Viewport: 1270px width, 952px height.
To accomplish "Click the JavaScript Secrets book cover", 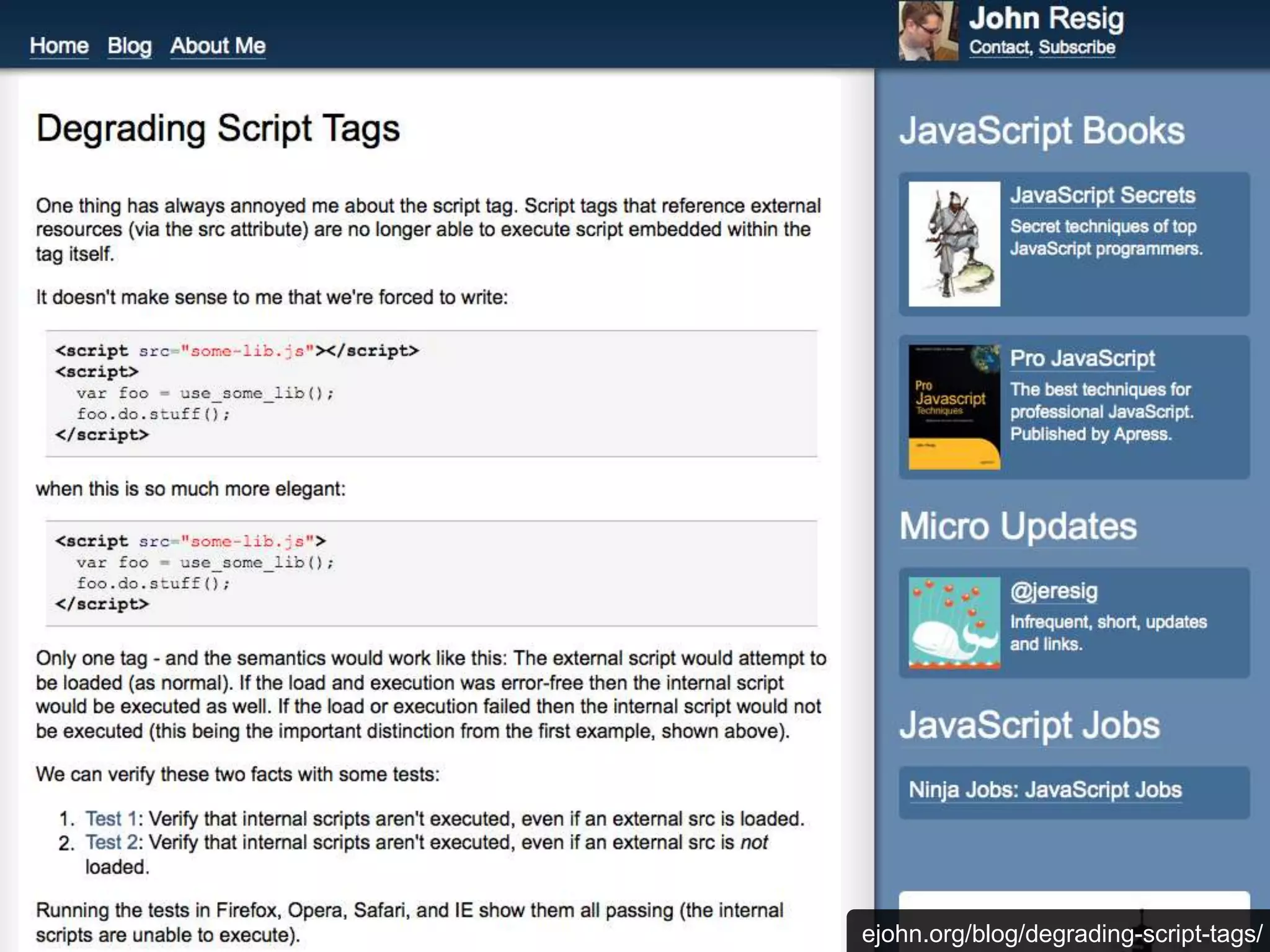I will coord(954,244).
